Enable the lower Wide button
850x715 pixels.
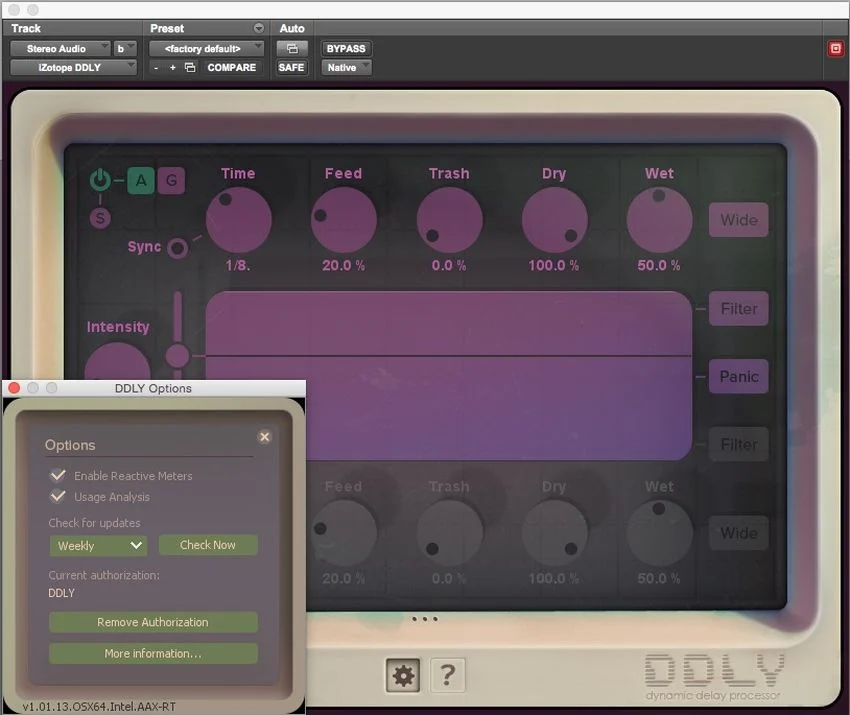pyautogui.click(x=739, y=533)
